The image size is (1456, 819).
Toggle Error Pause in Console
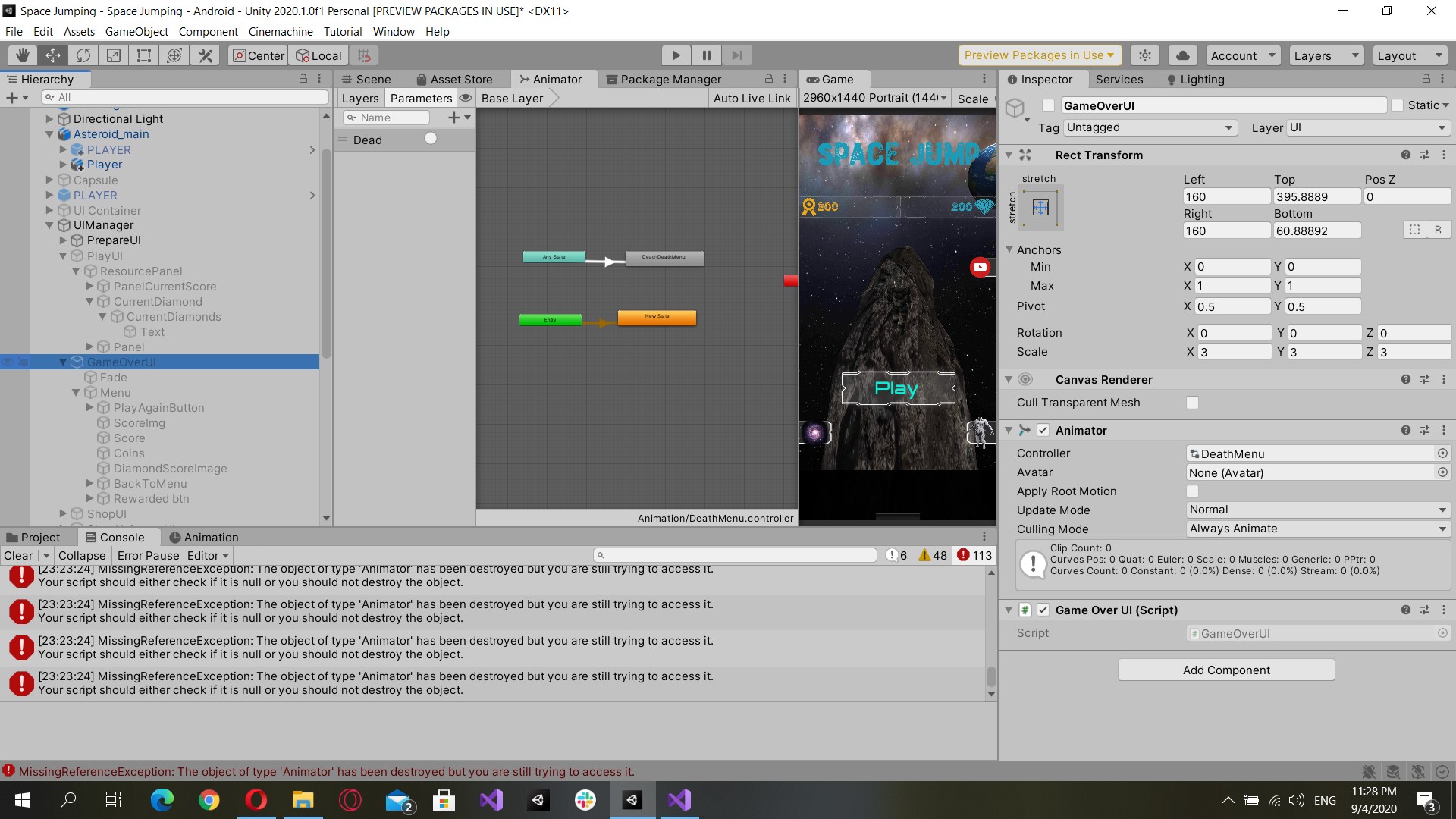(148, 555)
